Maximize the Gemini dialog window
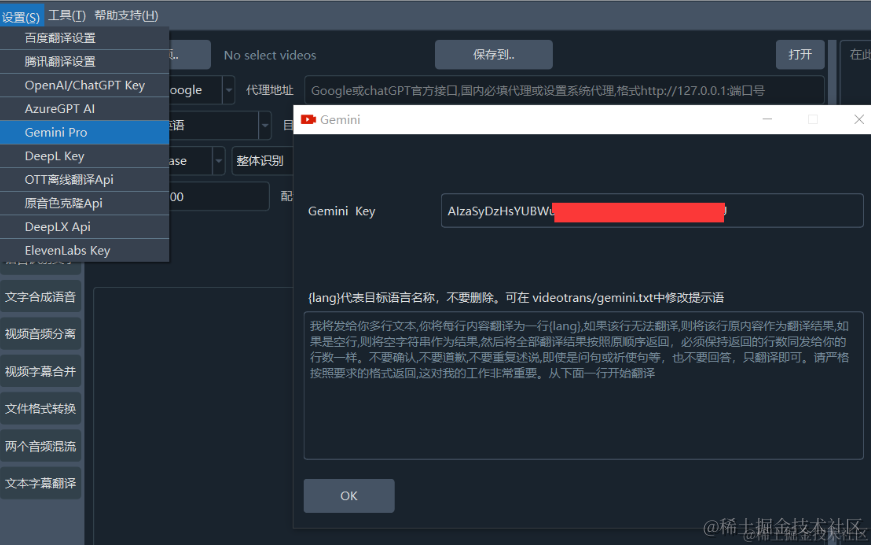Viewport: 871px width, 545px height. (813, 119)
